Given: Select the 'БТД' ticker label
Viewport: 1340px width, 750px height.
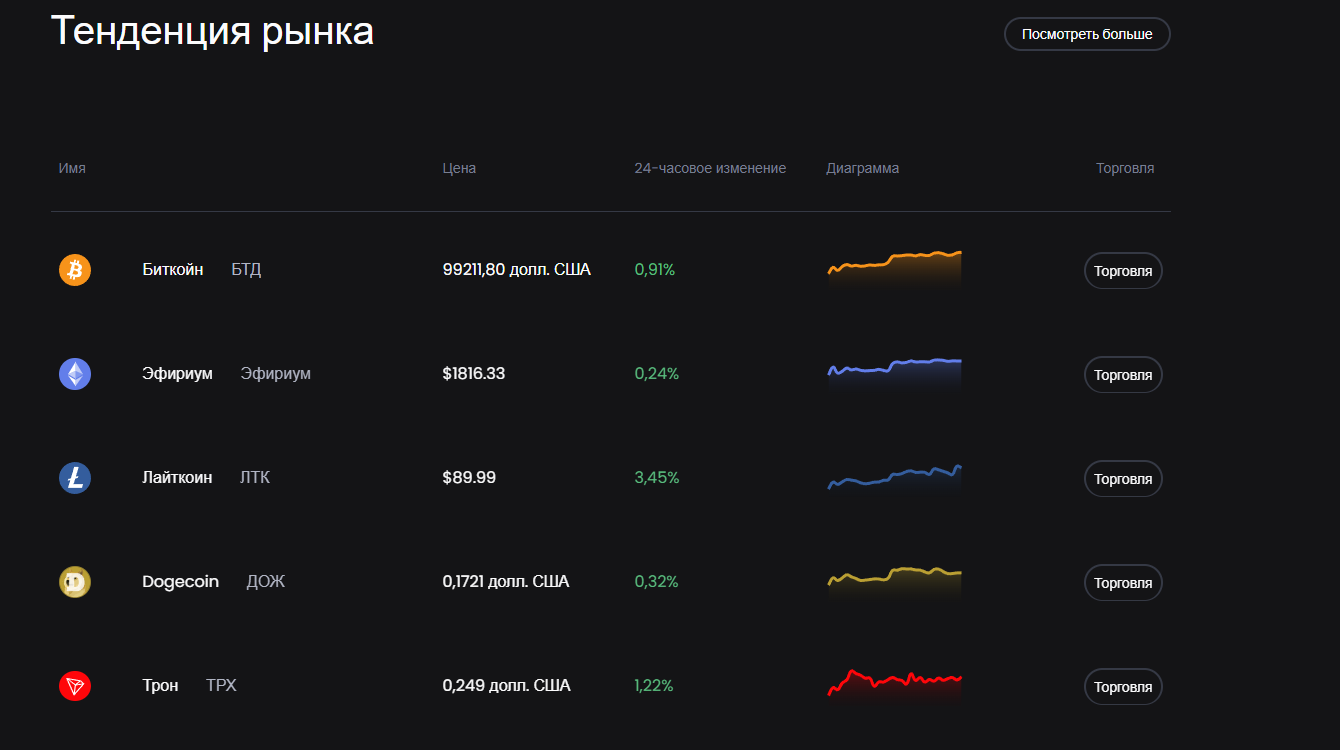Looking at the screenshot, I should pyautogui.click(x=246, y=269).
